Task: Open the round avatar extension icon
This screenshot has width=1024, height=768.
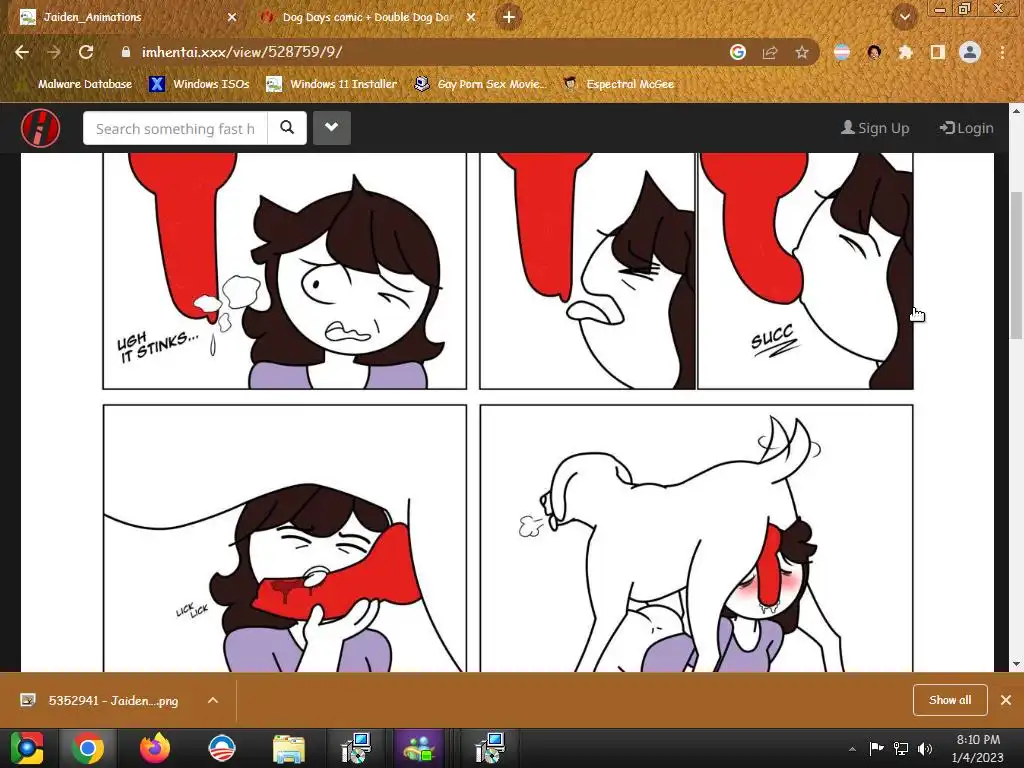Action: pyautogui.click(x=874, y=52)
